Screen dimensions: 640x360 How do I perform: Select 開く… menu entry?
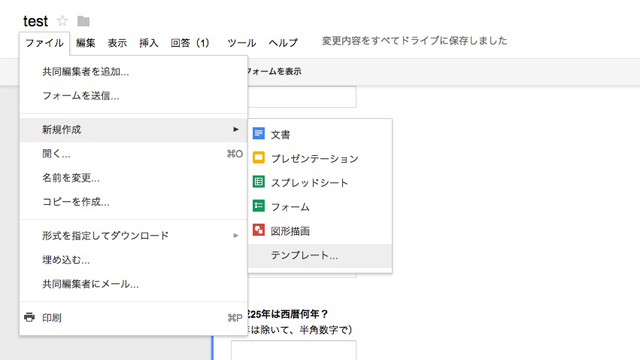click(x=133, y=154)
